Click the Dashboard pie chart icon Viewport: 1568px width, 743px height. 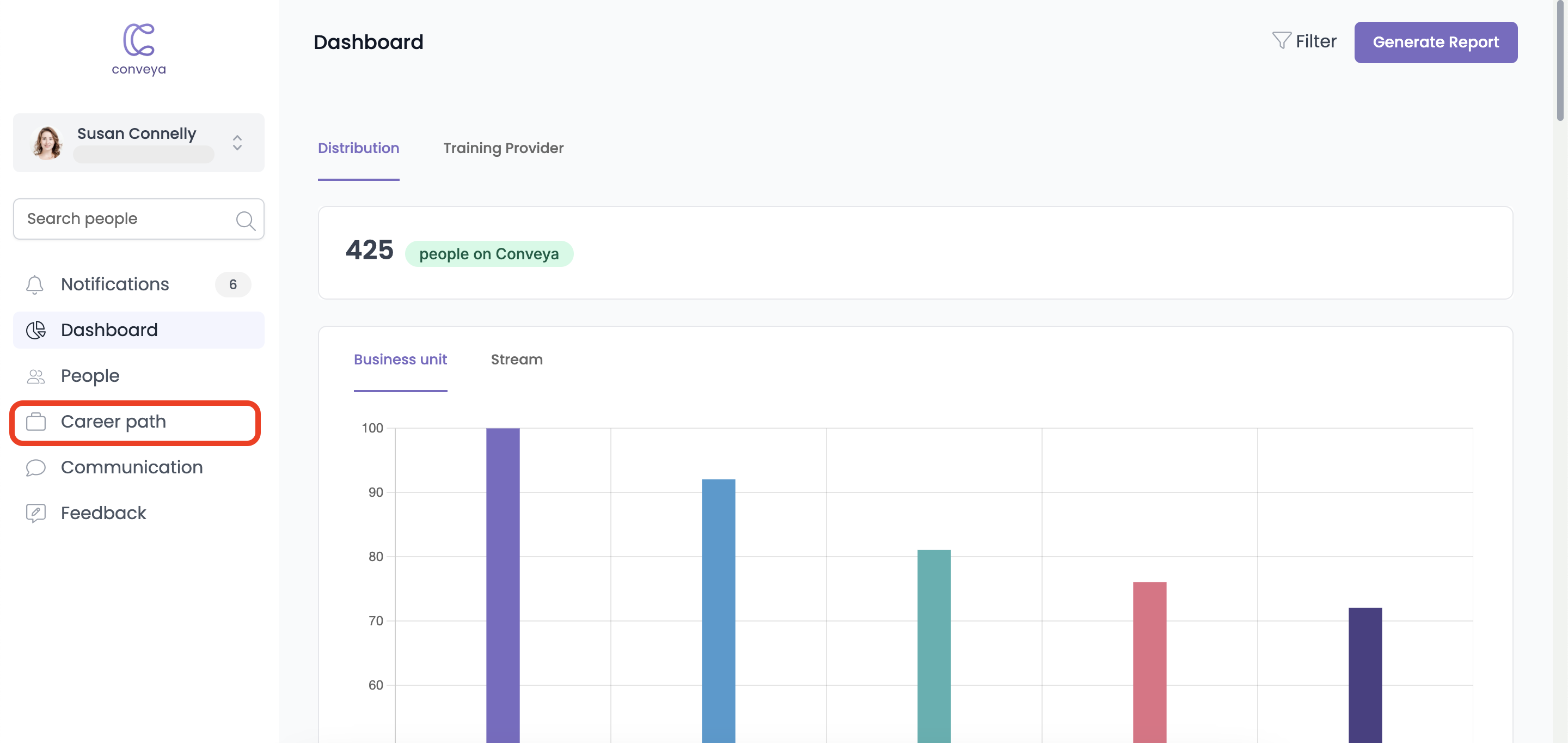click(x=36, y=330)
